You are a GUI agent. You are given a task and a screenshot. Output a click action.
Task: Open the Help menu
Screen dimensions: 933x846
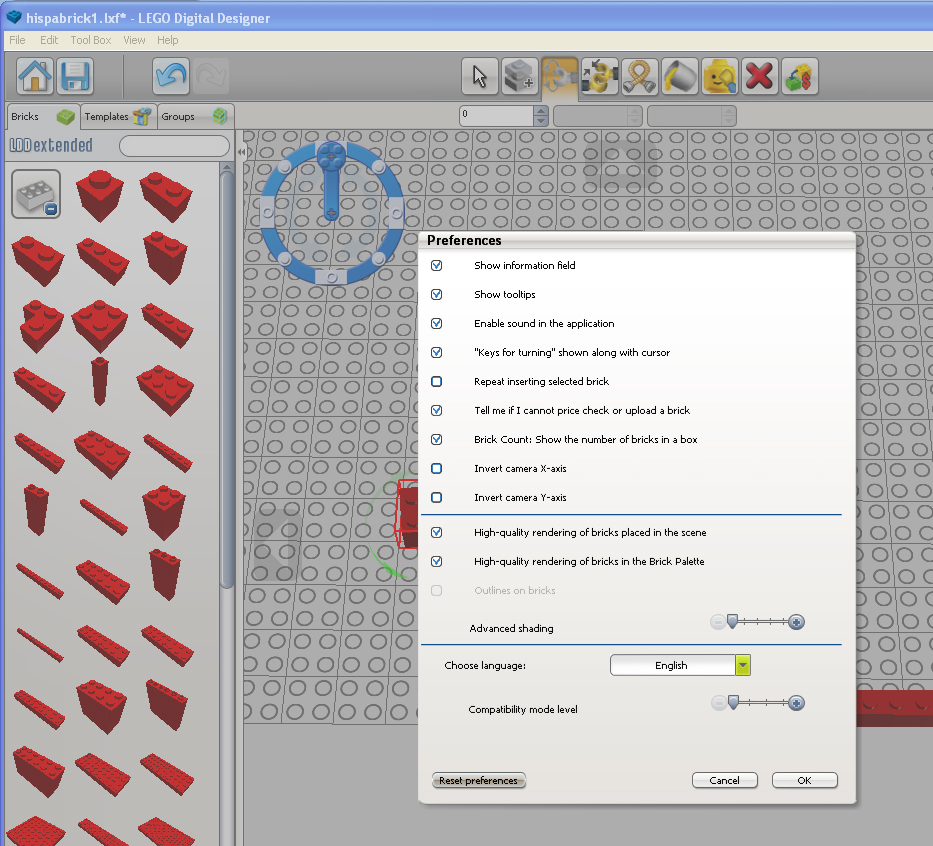point(168,40)
